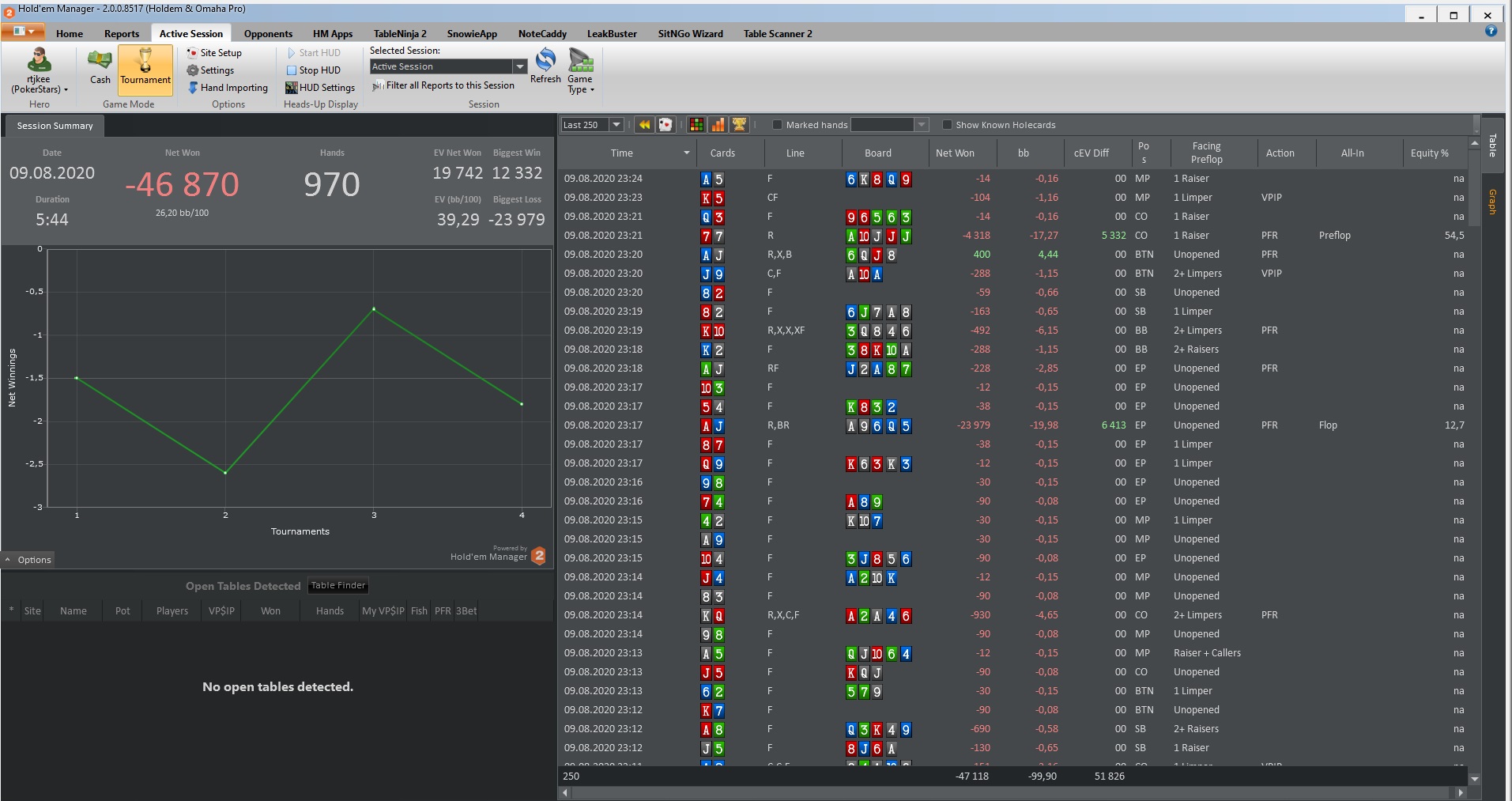The width and height of the screenshot is (1512, 801).
Task: Open the Home tab
Action: pyautogui.click(x=70, y=33)
